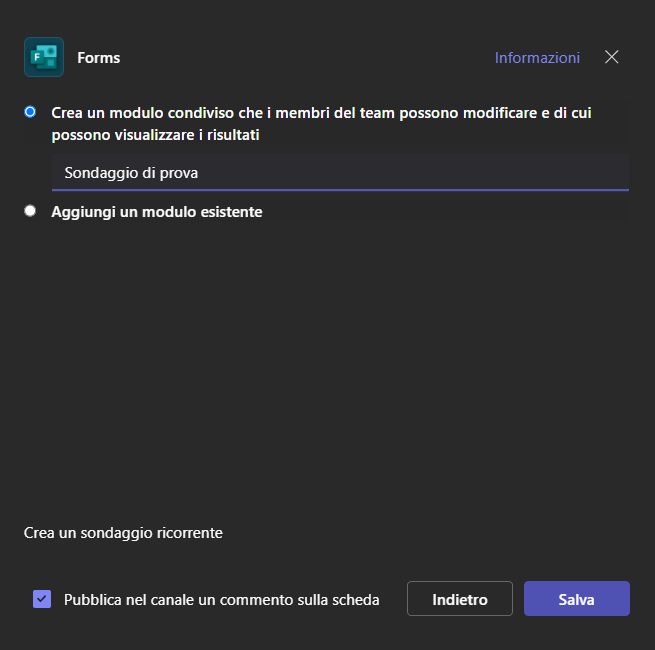This screenshot has height=650, width=655.
Task: Select the 'Crea un modulo condiviso' radio button
Action: pyautogui.click(x=30, y=112)
